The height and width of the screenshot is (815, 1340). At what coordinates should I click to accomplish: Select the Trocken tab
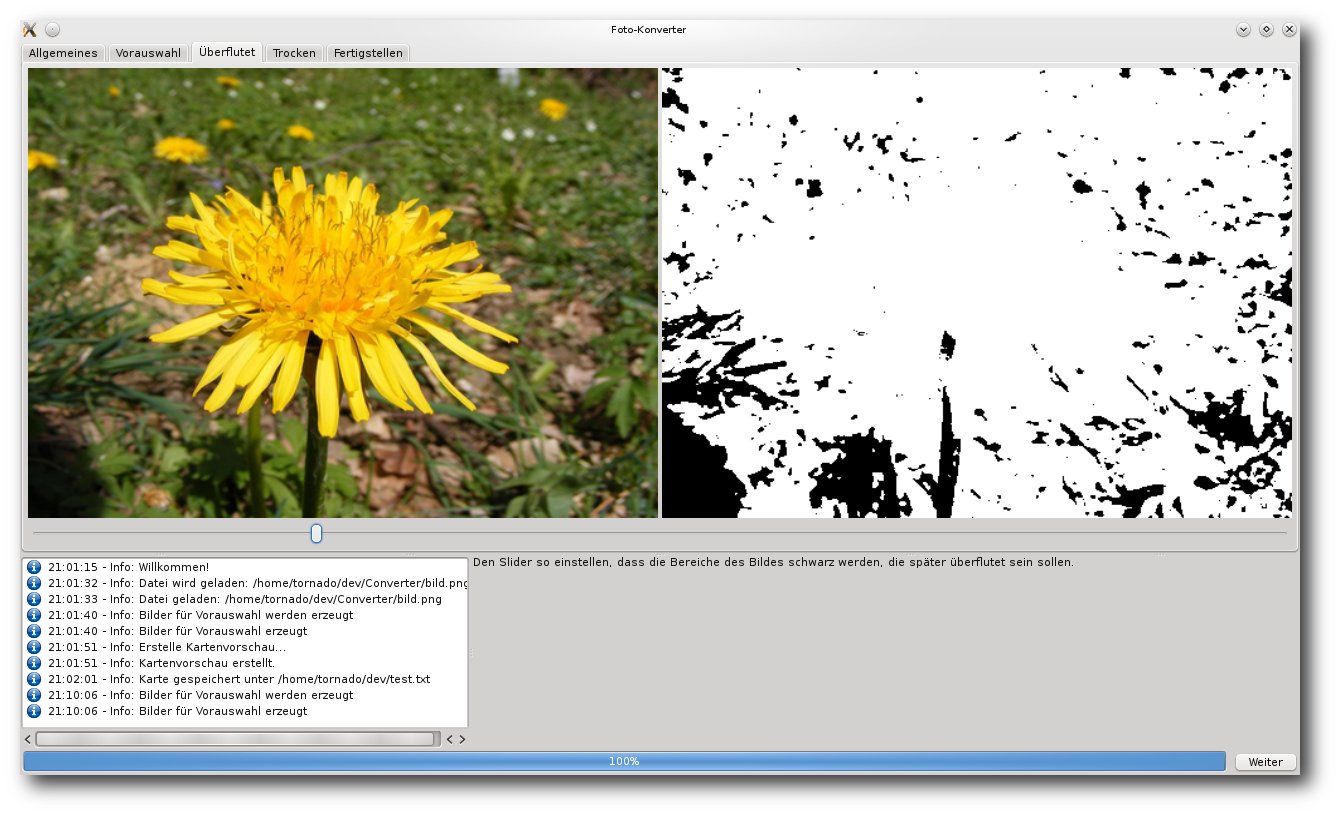[x=294, y=53]
